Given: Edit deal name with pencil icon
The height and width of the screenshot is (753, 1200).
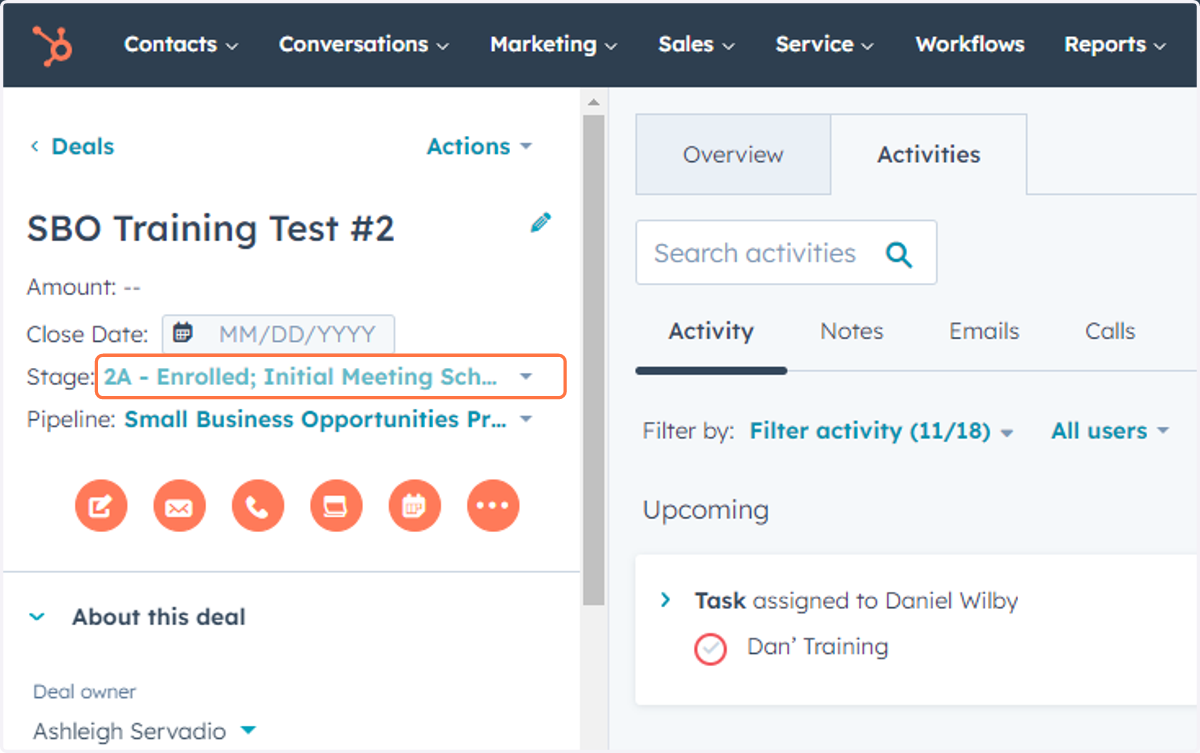Looking at the screenshot, I should pyautogui.click(x=540, y=223).
